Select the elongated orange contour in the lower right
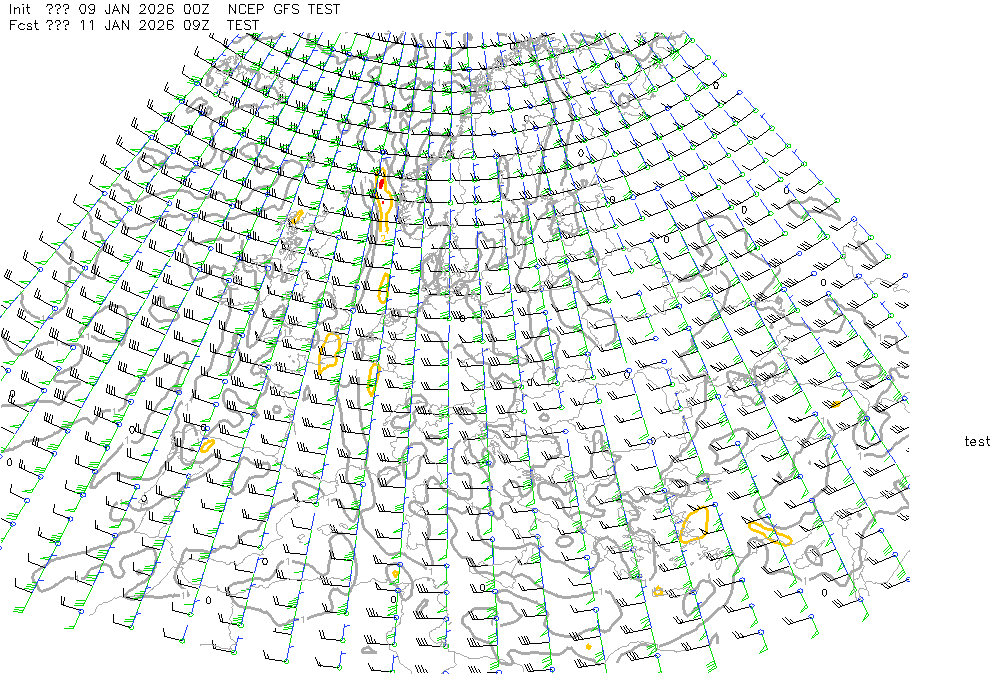 coord(769,533)
